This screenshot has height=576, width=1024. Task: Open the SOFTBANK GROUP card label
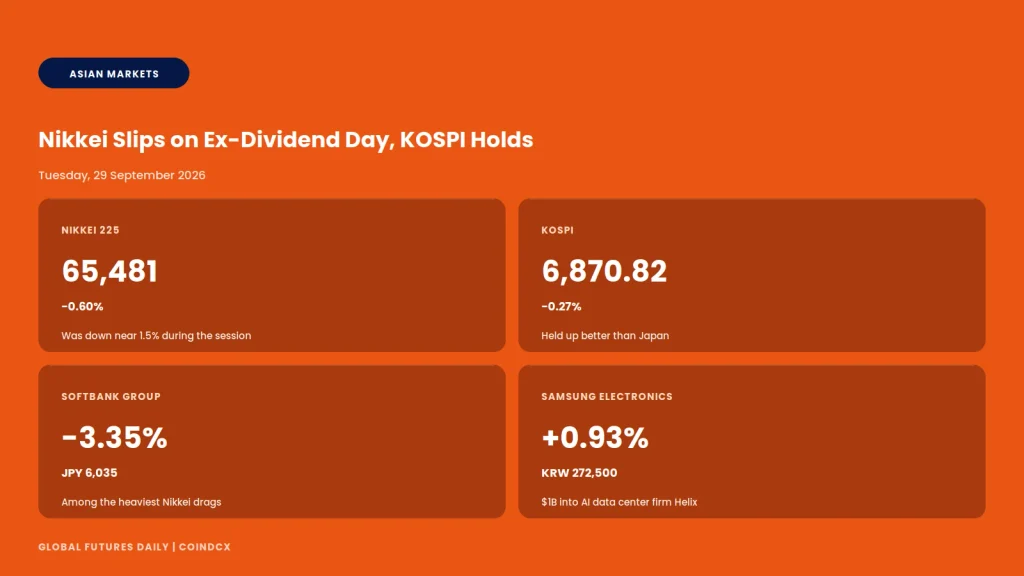coord(111,396)
